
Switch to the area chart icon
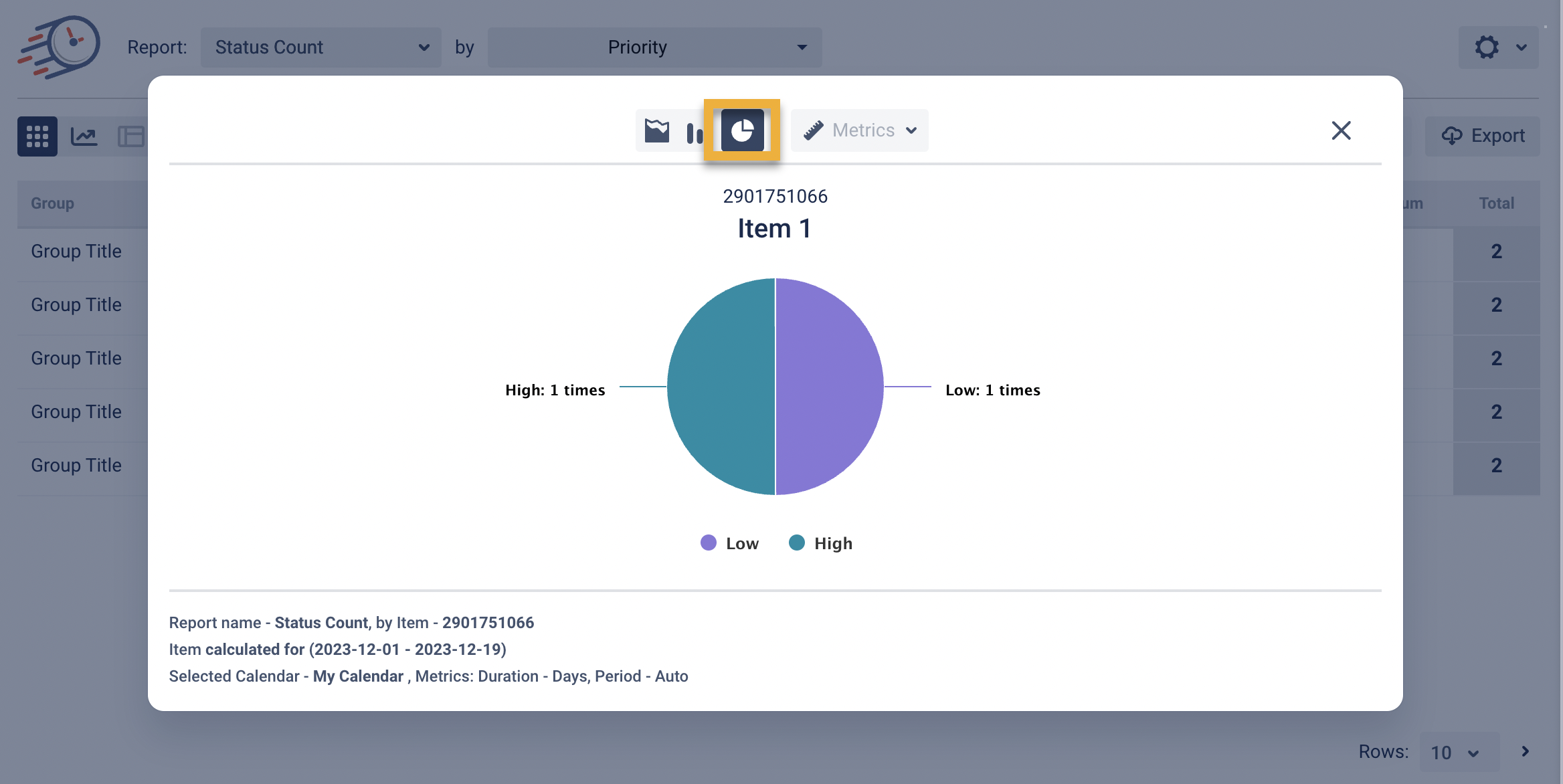click(656, 130)
